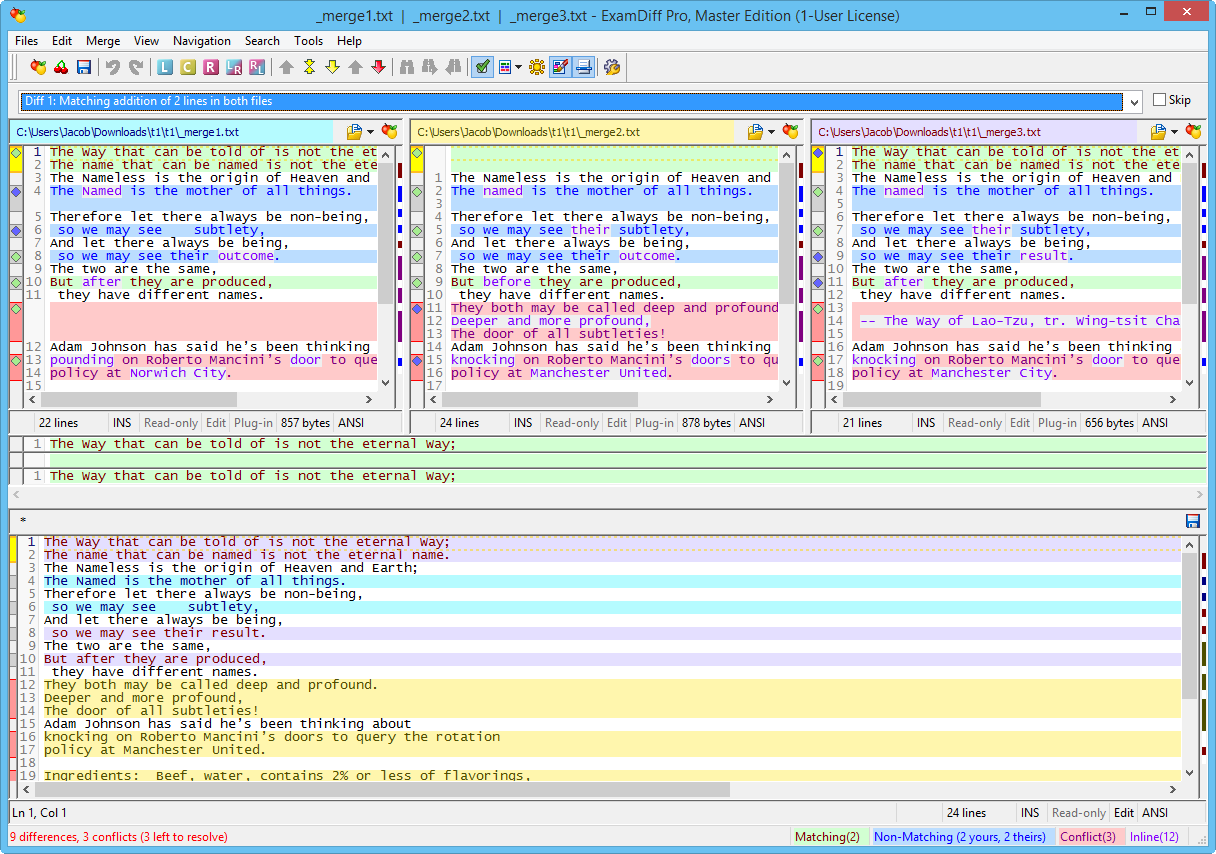Open recent files dropdown for _merge3.txt
The height and width of the screenshot is (854, 1216).
1174,132
